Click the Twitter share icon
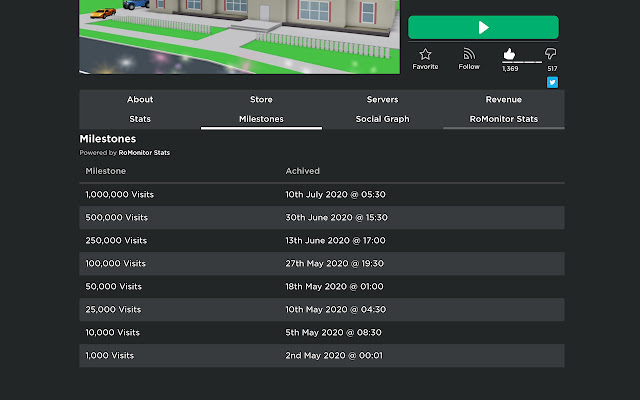 pos(552,82)
